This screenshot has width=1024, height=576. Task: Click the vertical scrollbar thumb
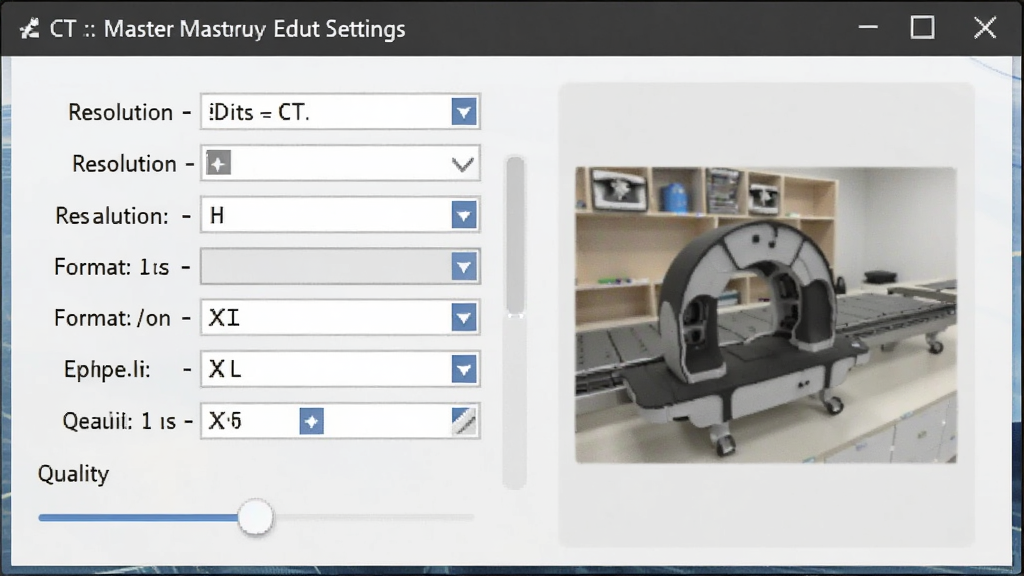click(515, 236)
